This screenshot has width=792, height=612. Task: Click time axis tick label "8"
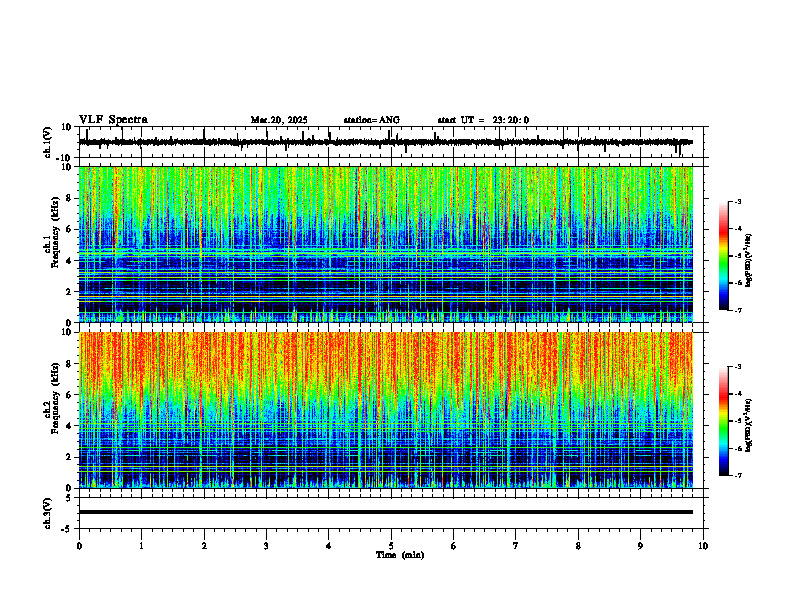point(578,546)
